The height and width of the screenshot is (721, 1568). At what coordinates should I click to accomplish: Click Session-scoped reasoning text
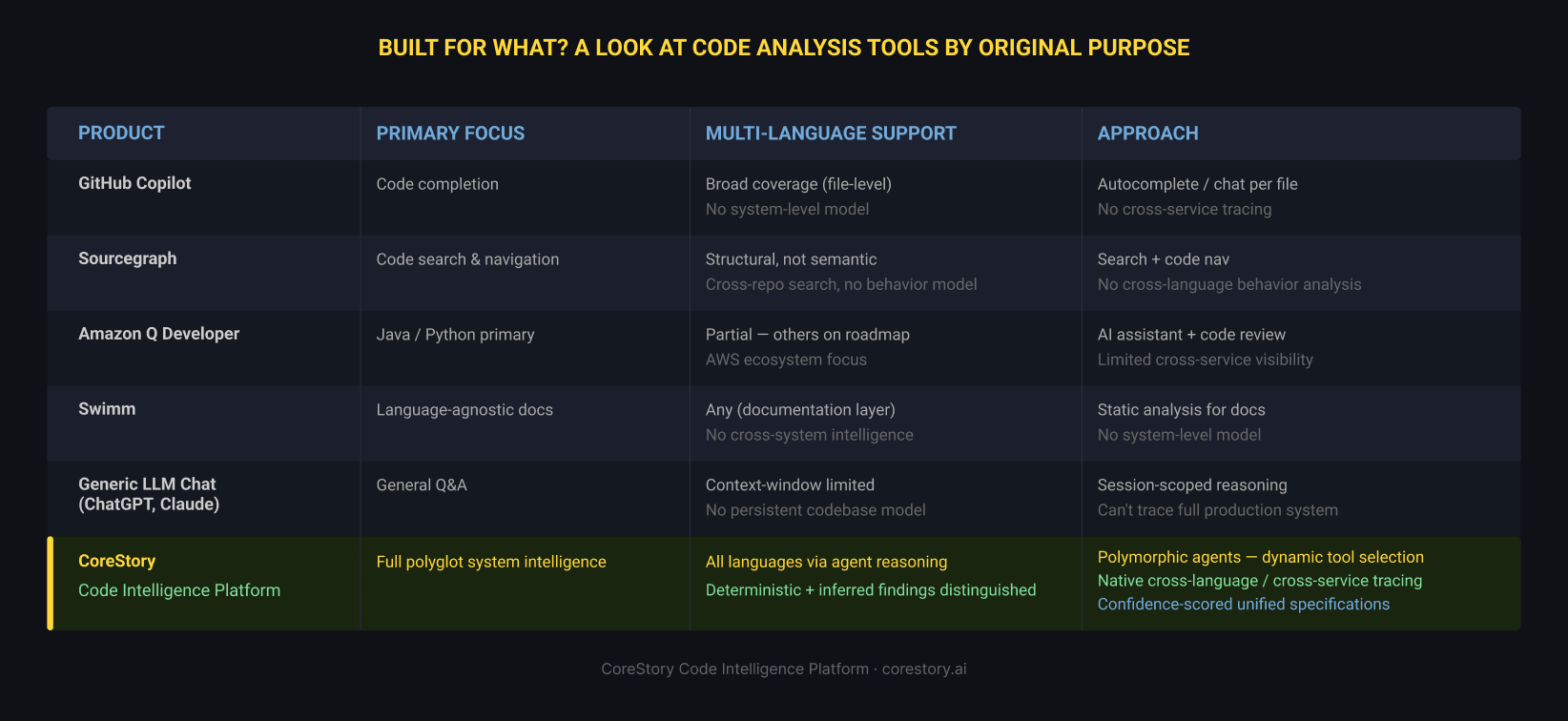coord(1192,485)
